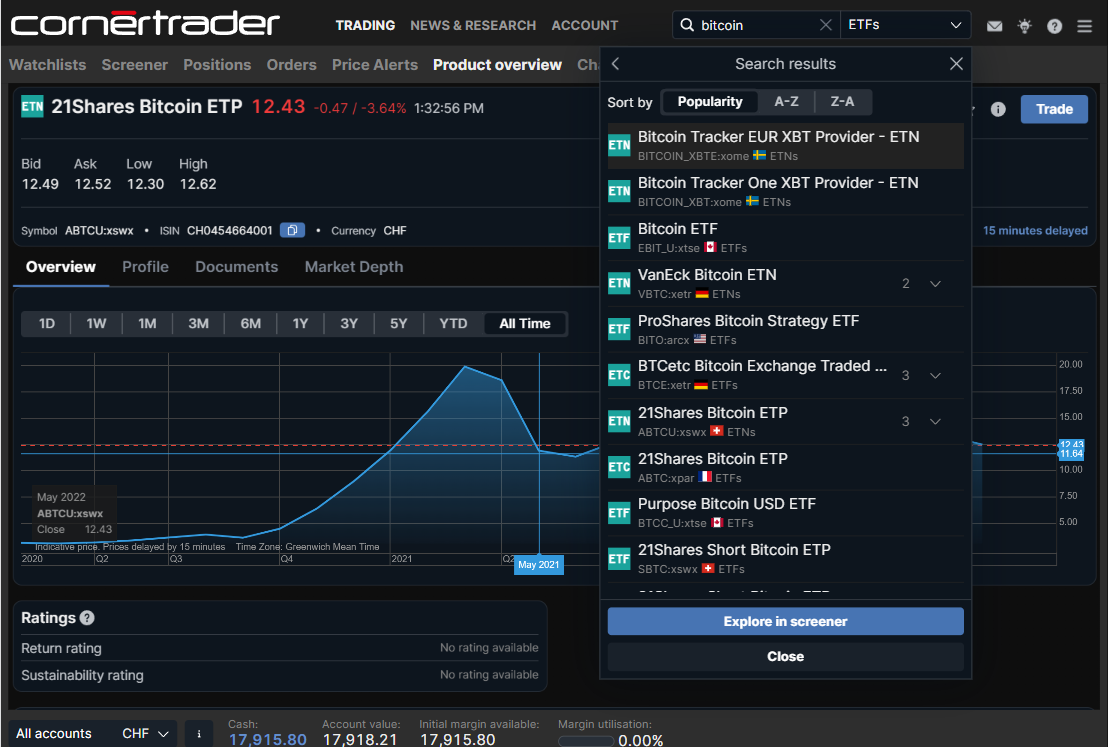1108x748 pixels.
Task: Click the 12.43 price axis label
Action: 1071,444
